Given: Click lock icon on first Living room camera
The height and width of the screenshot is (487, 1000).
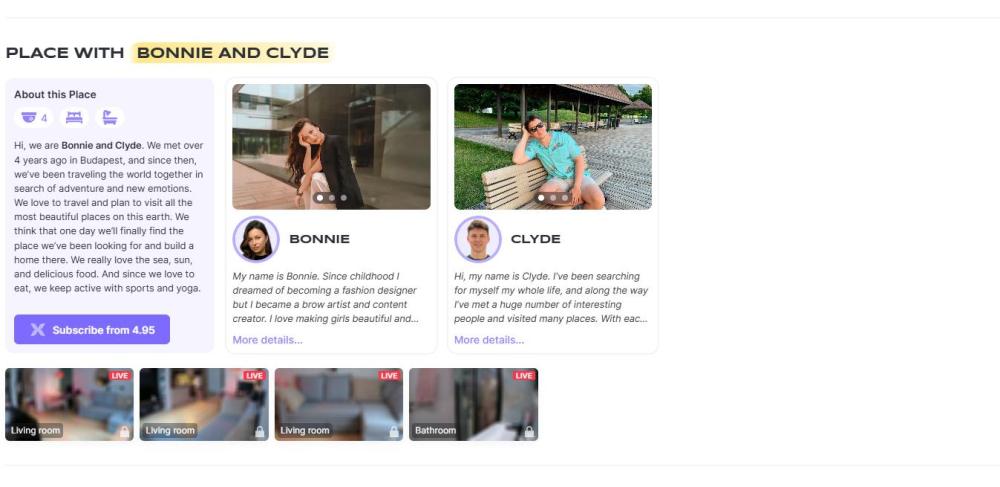Looking at the screenshot, I should 124,432.
